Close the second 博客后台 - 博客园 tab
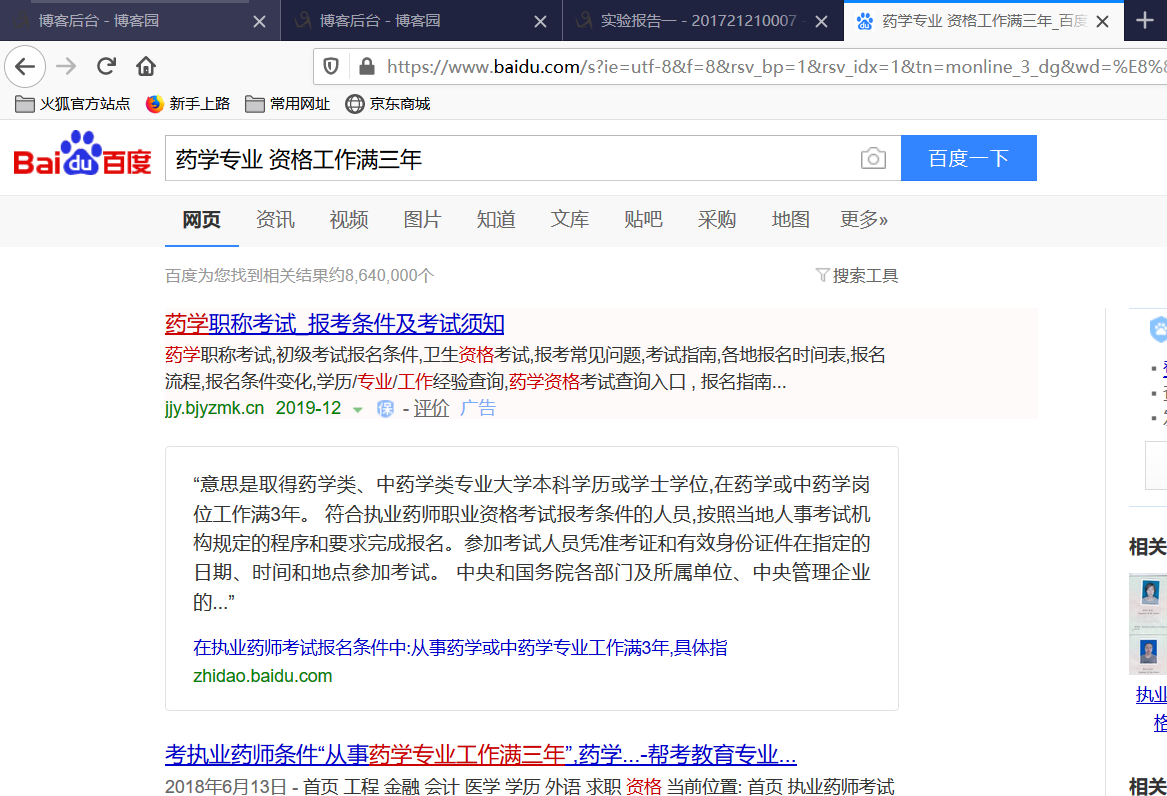 tap(540, 22)
